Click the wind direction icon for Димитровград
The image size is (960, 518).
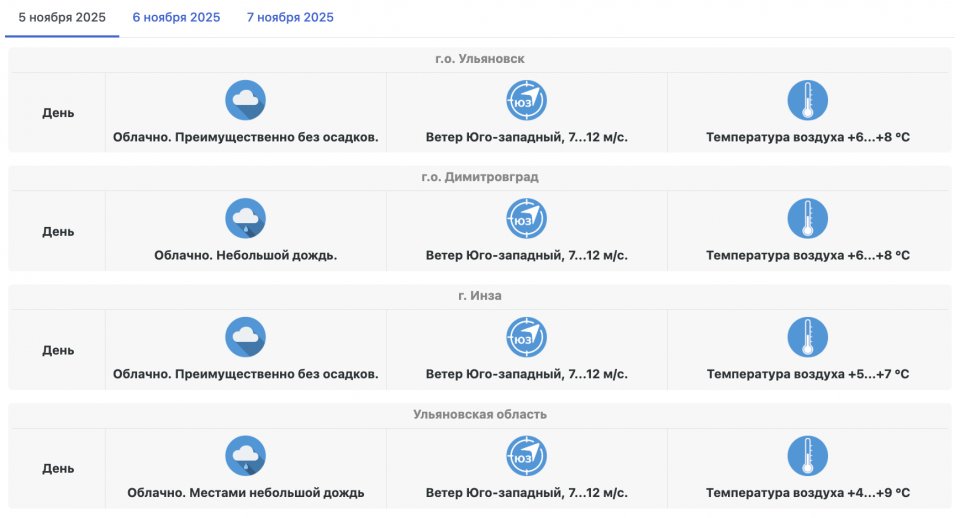[527, 218]
